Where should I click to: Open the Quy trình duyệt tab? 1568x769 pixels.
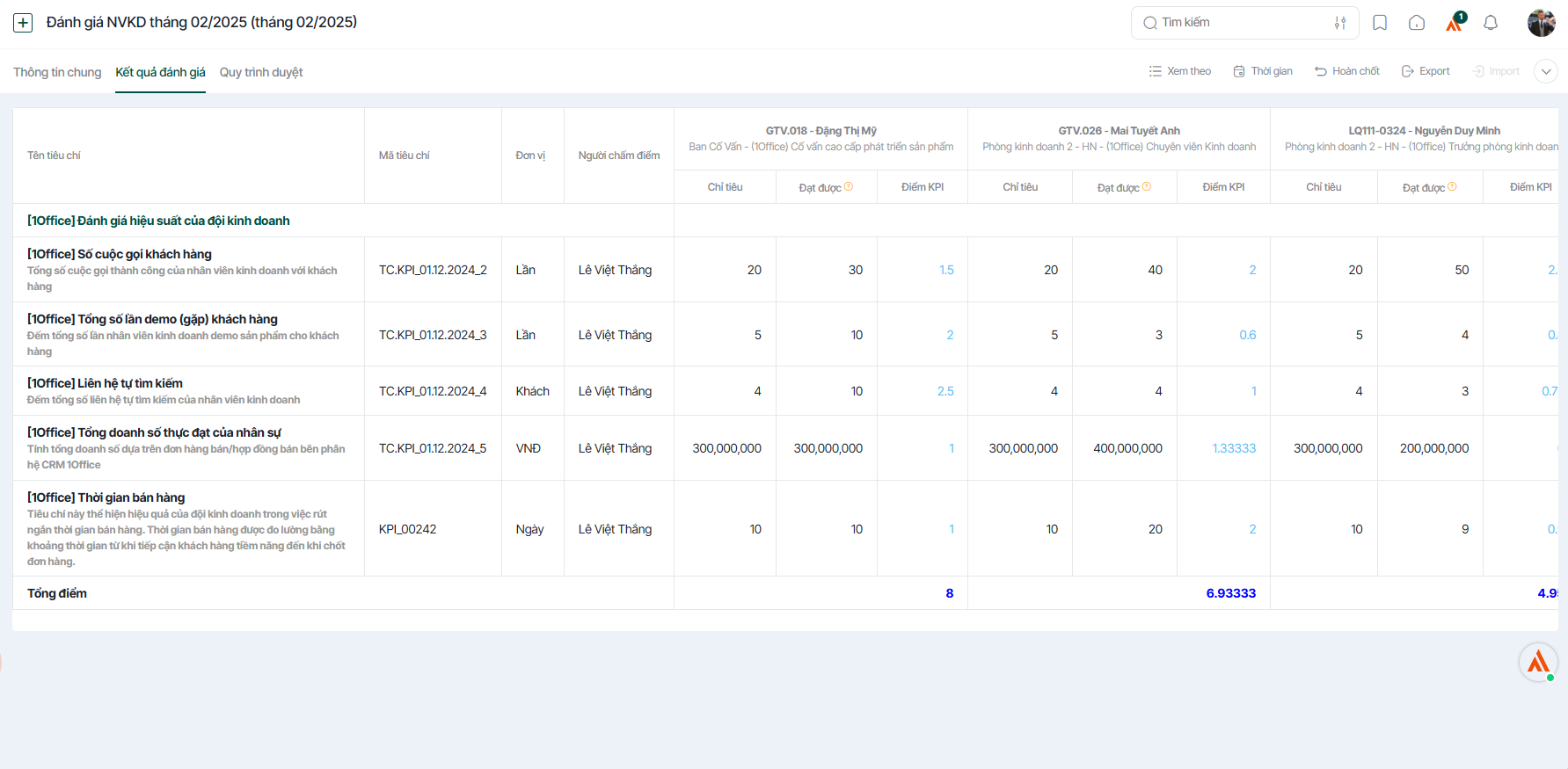[261, 72]
